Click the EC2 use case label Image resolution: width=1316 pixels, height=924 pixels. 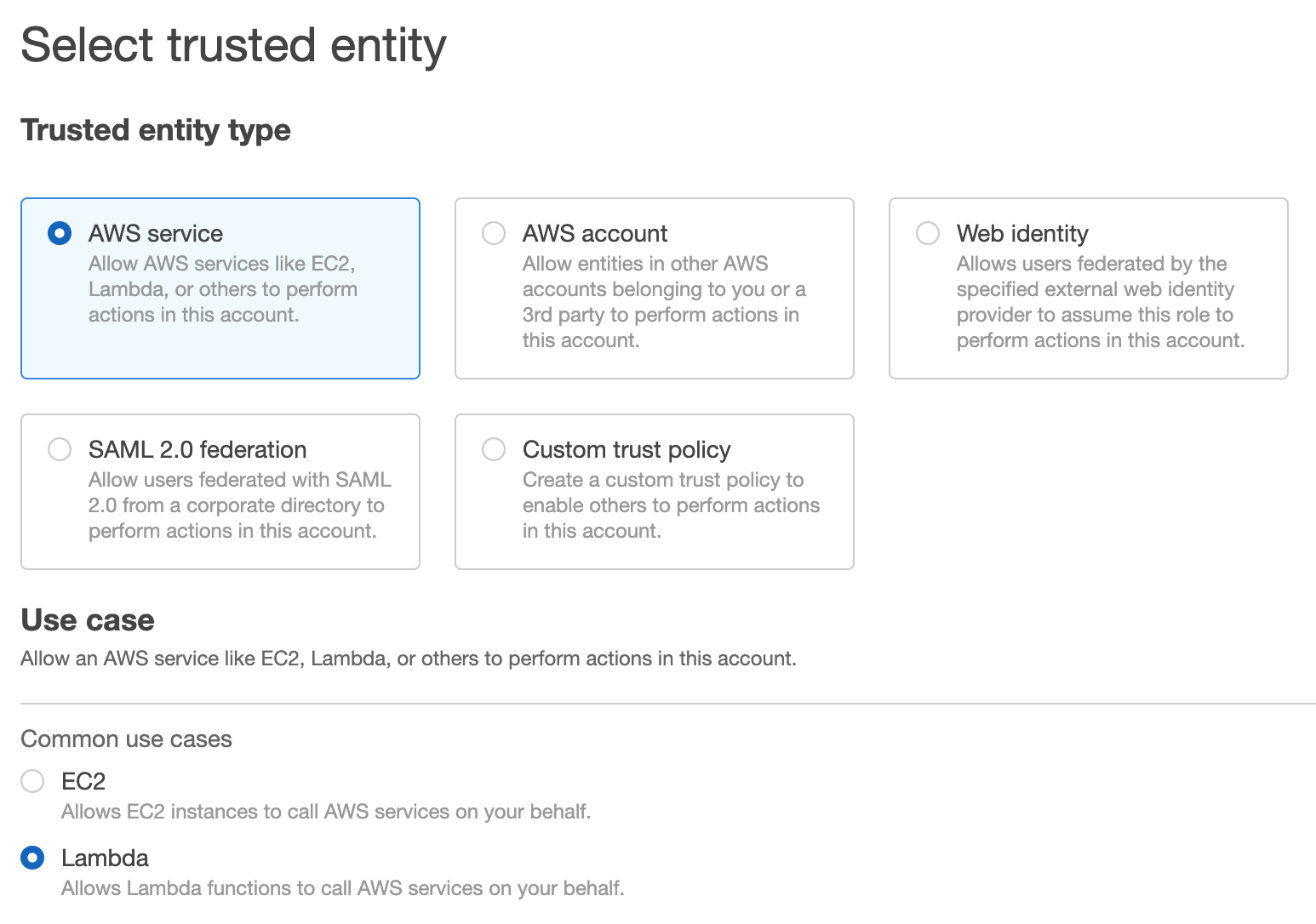tap(83, 780)
